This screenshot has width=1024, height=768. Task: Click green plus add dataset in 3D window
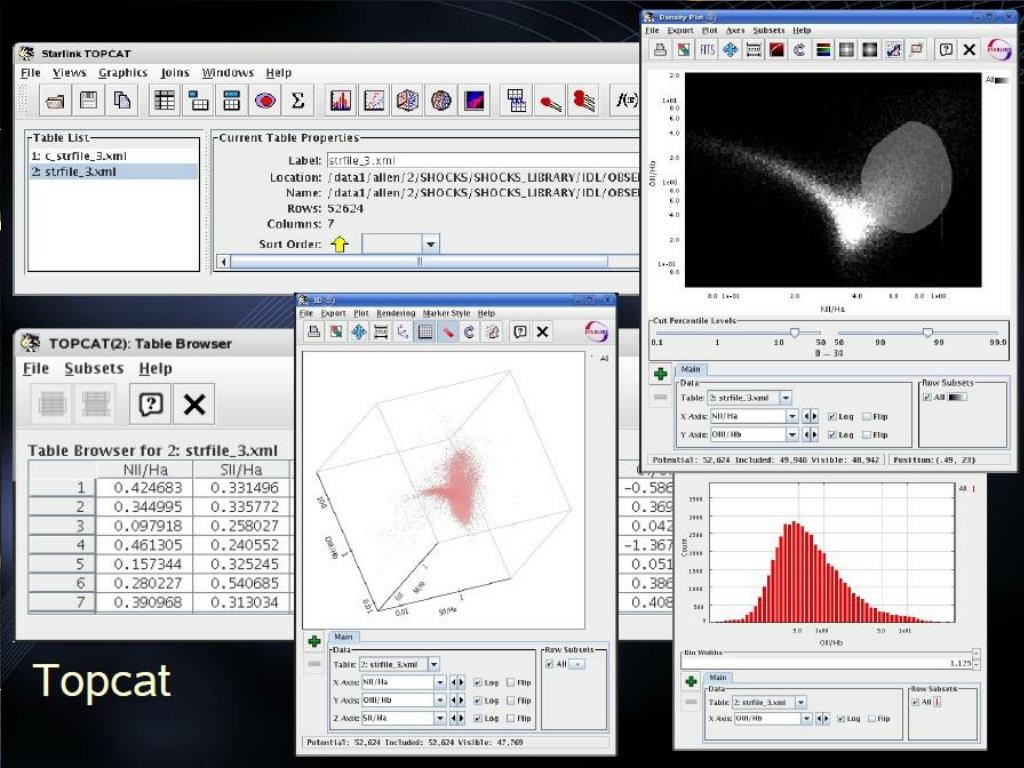tap(314, 641)
